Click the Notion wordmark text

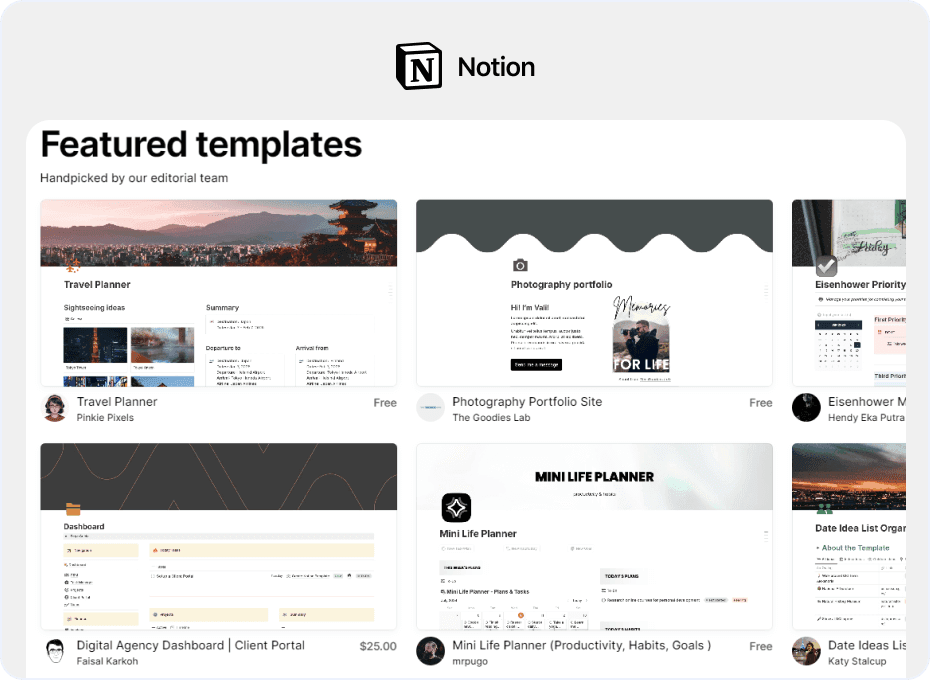(496, 67)
